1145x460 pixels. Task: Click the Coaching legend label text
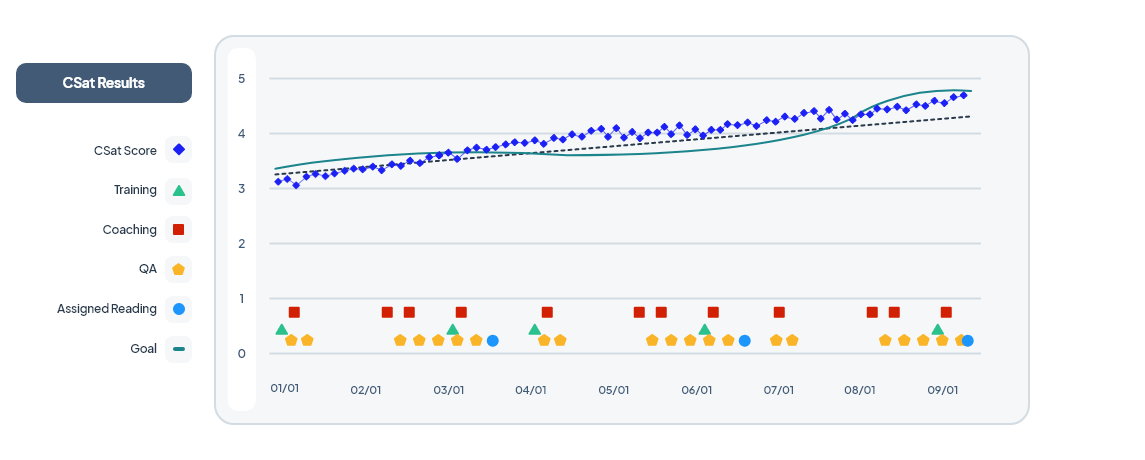tap(129, 230)
